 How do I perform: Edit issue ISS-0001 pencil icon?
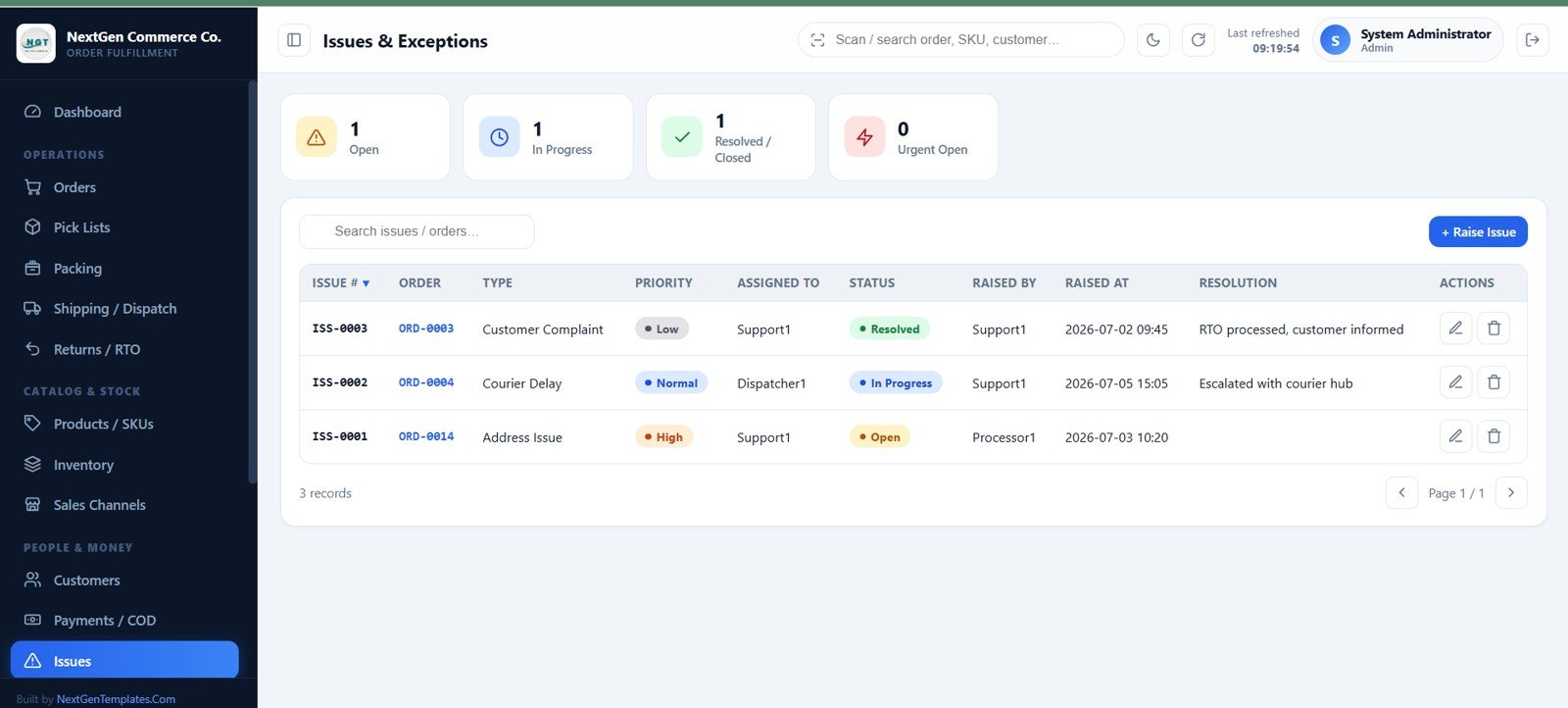click(1455, 436)
